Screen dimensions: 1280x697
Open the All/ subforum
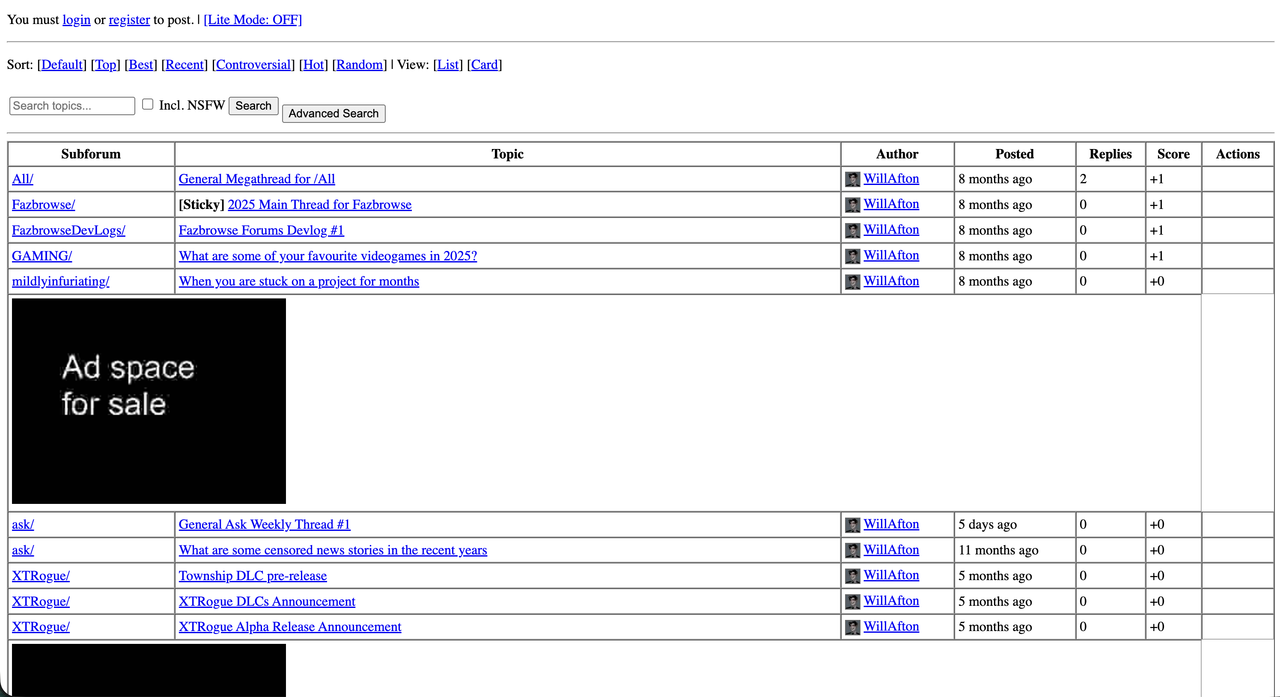pyautogui.click(x=22, y=179)
